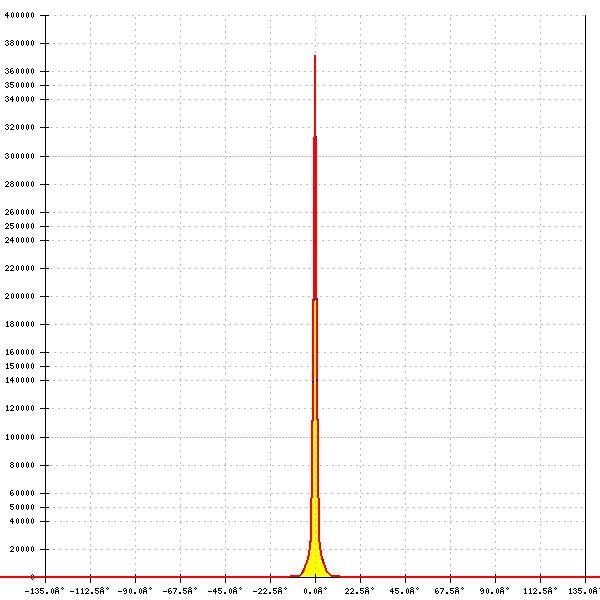Select the negative -22.5 x-axis label
Screen dimensions: 600x600
tap(270, 591)
